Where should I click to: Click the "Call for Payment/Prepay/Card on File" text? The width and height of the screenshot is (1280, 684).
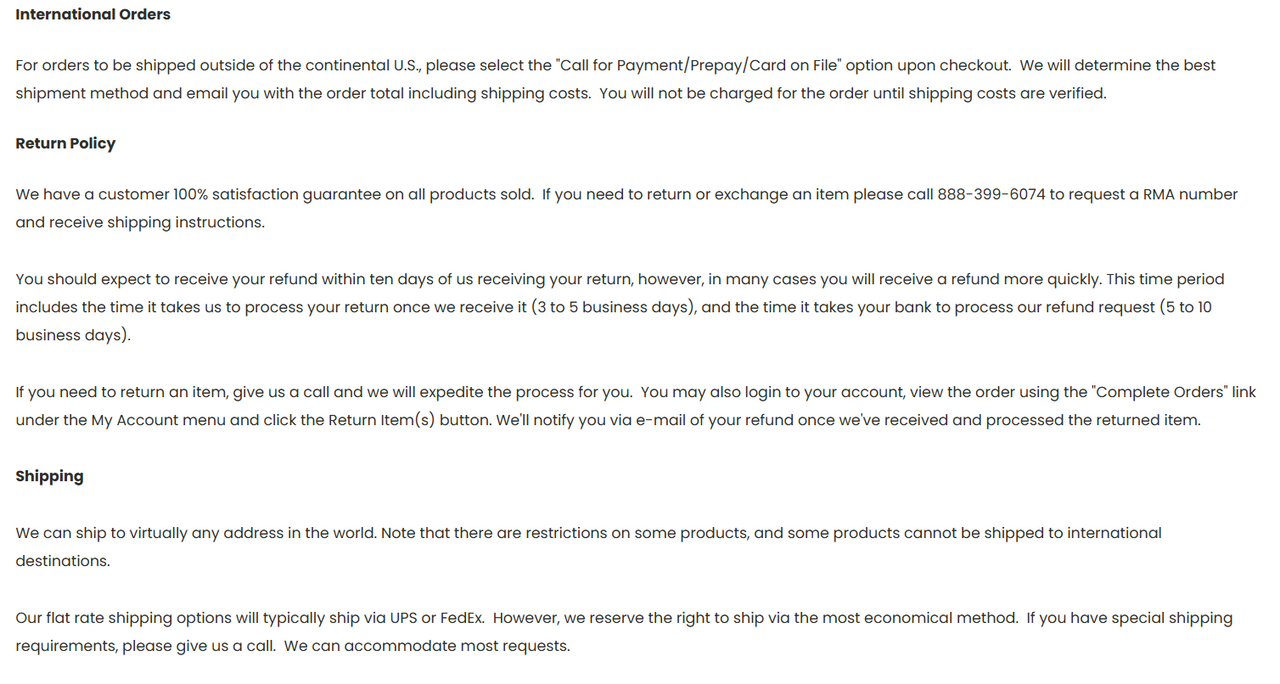pyautogui.click(x=698, y=65)
